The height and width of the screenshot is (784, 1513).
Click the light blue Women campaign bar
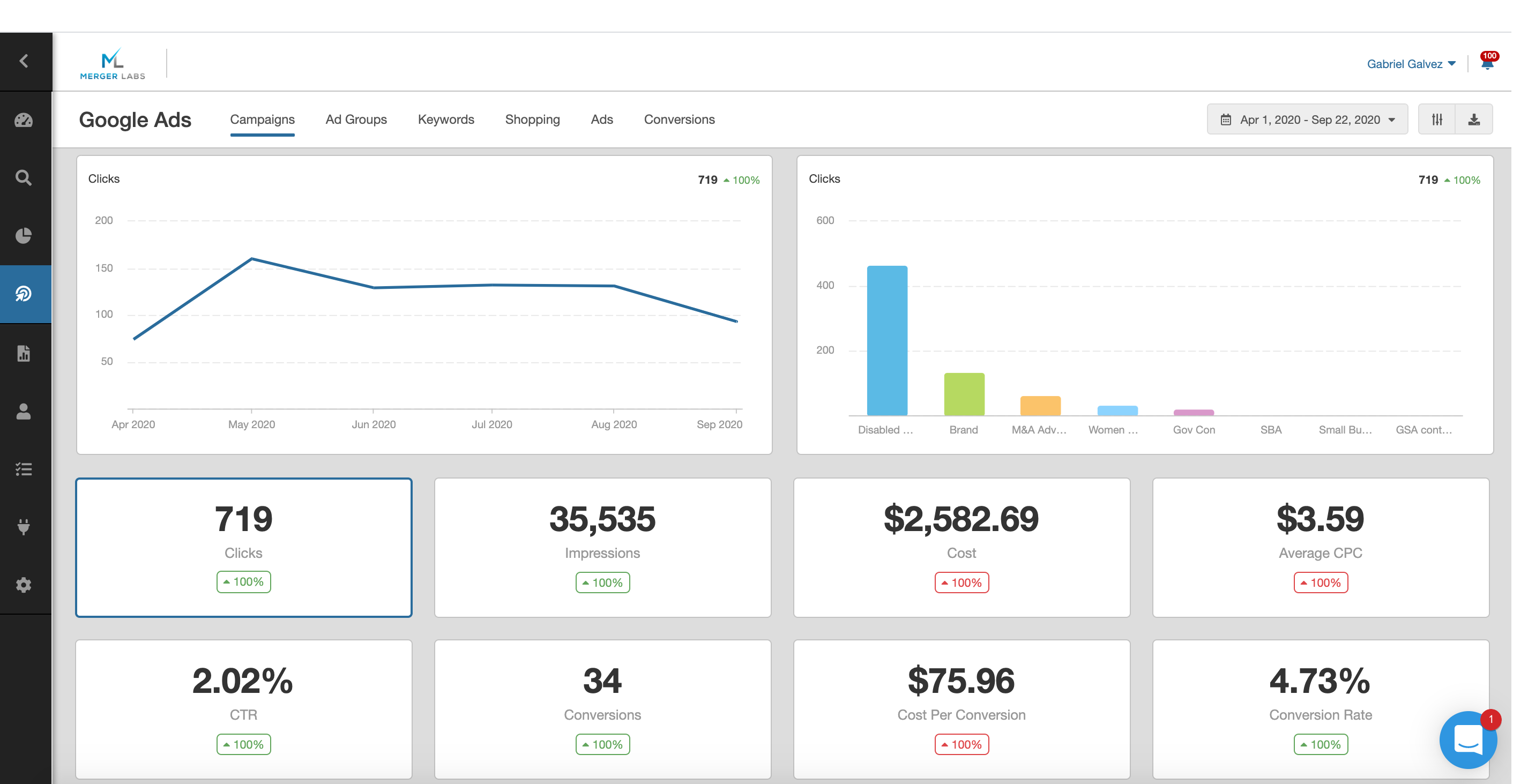point(1117,410)
